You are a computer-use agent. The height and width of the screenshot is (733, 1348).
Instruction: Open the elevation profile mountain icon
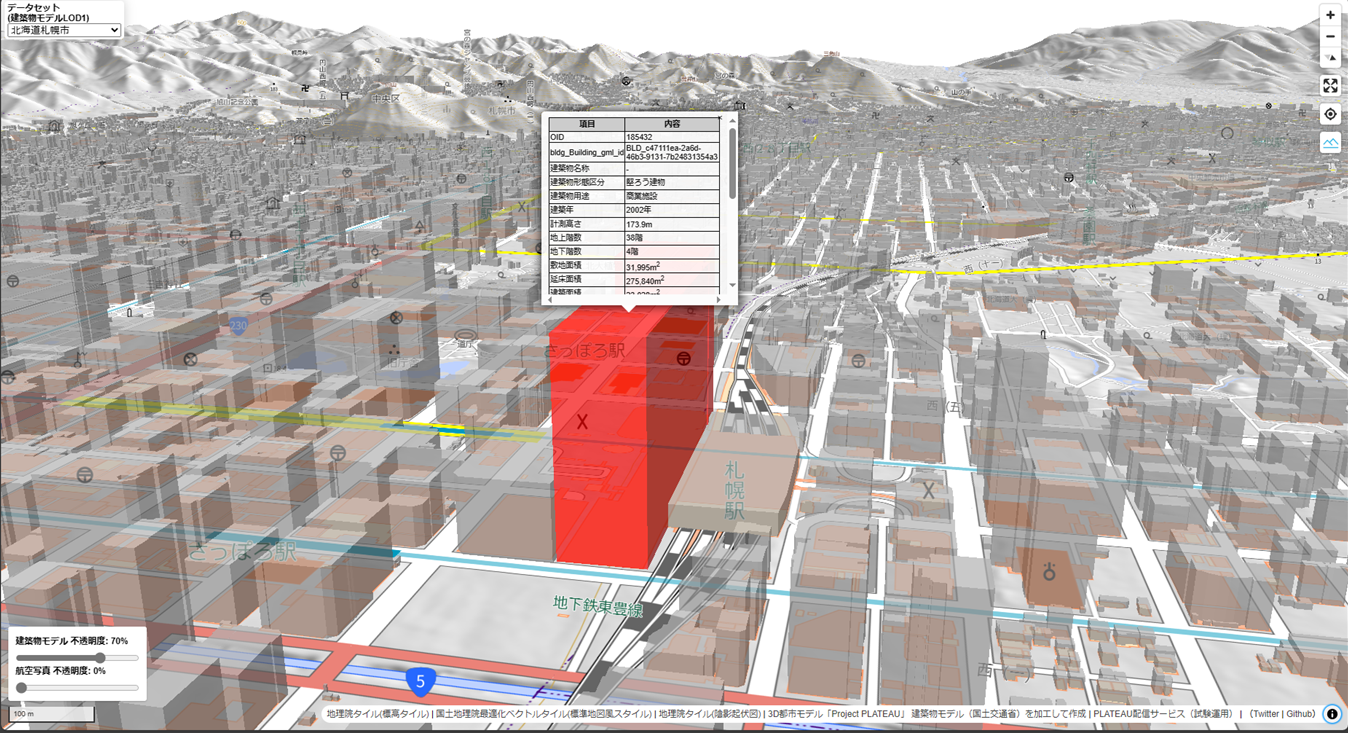(x=1330, y=141)
